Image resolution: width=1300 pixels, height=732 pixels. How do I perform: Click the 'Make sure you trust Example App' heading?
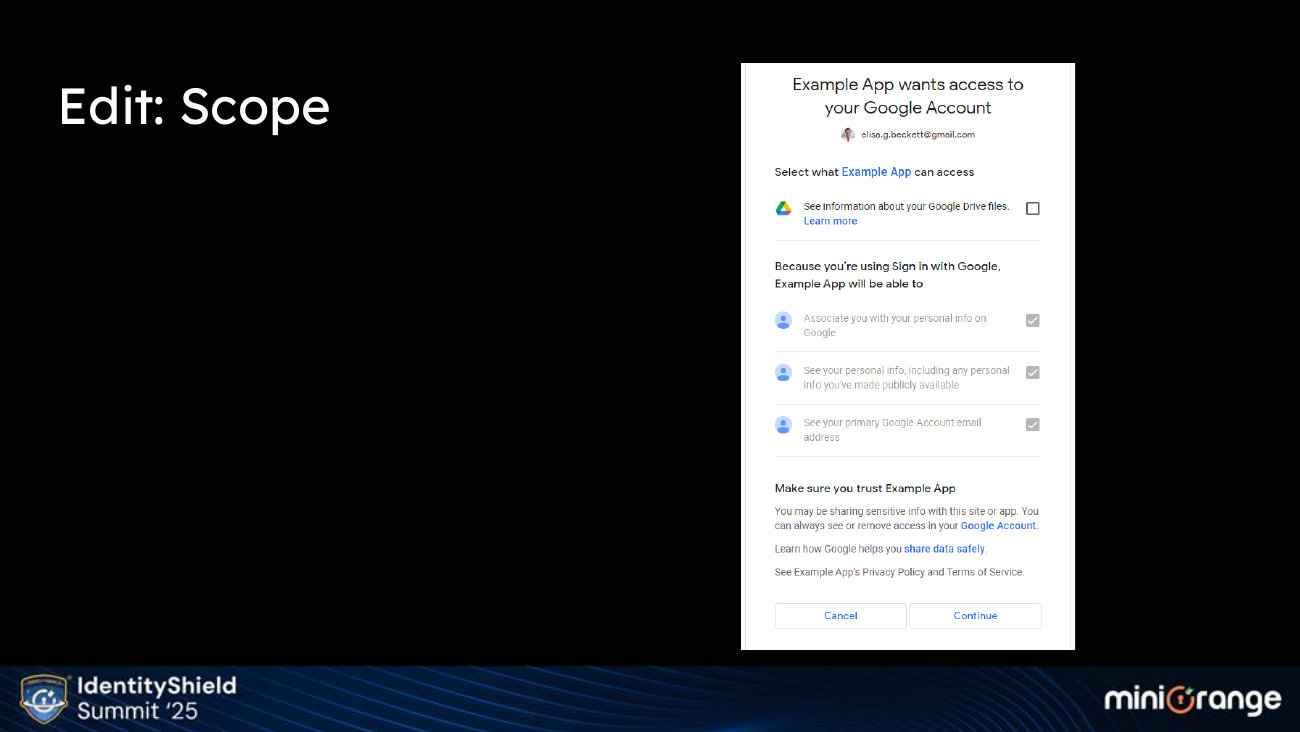coord(865,488)
